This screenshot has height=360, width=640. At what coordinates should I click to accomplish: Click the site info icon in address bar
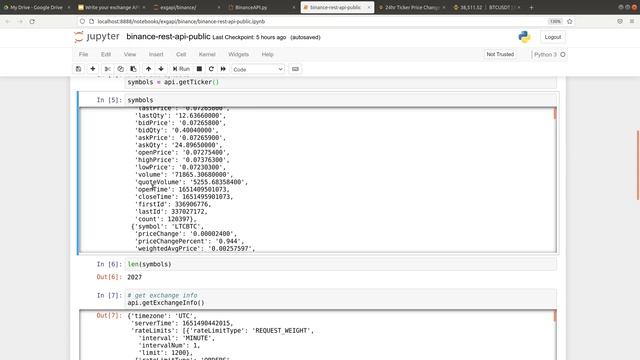[91, 21]
